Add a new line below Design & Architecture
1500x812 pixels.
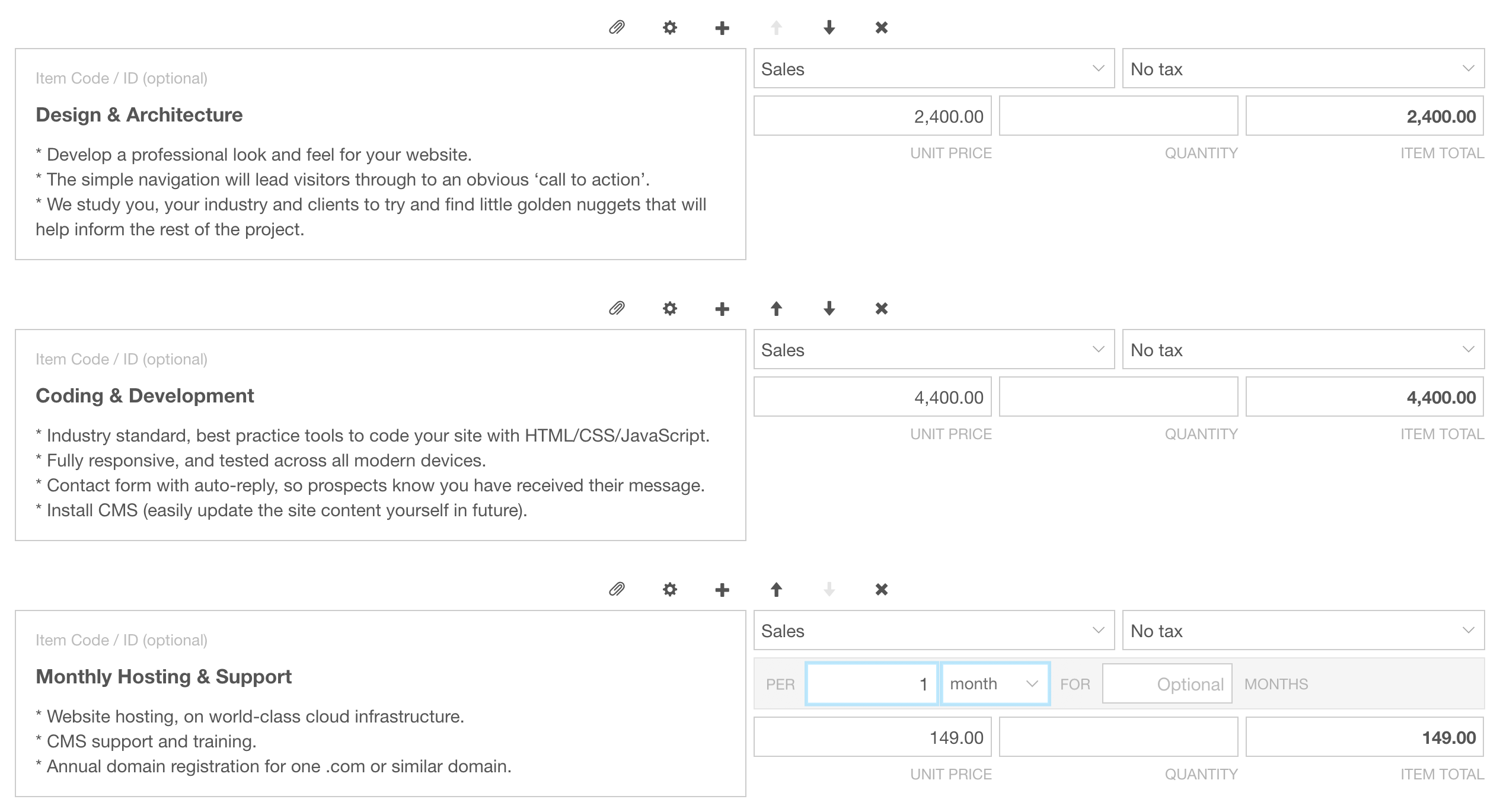tap(722, 27)
